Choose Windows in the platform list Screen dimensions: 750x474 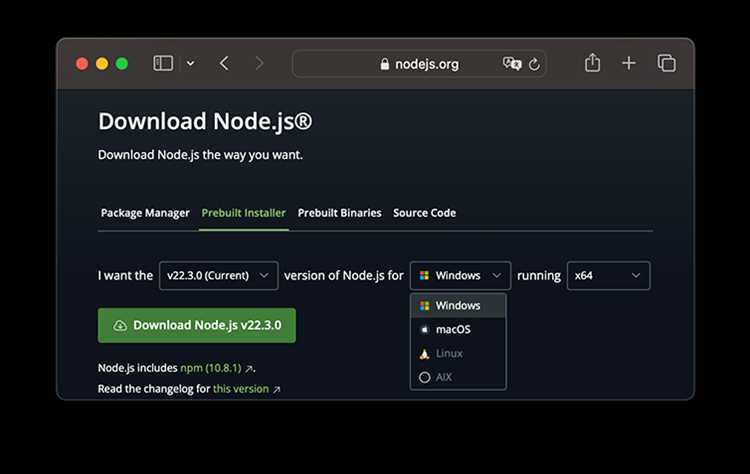pyautogui.click(x=458, y=306)
